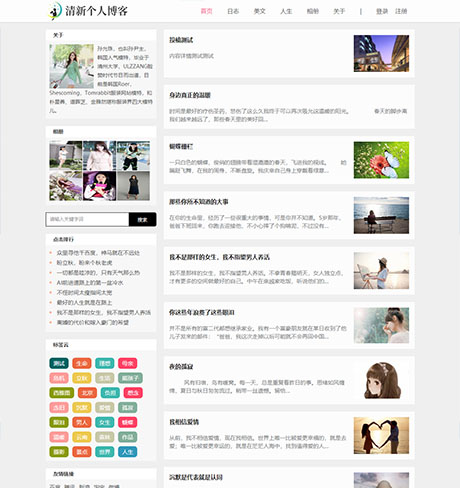The height and width of the screenshot is (488, 460).
Task: Open the article 沉默是代表就是认同
Action: tap(196, 477)
